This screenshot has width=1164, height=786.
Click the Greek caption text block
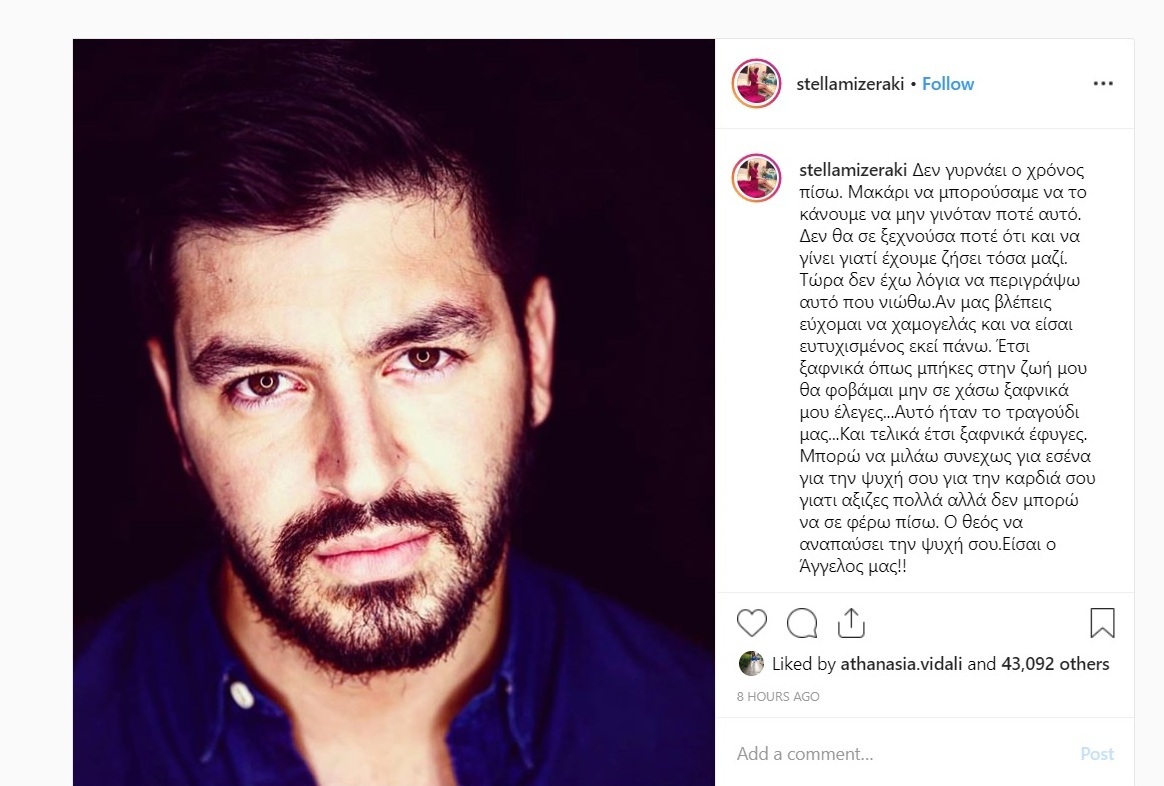click(x=947, y=368)
